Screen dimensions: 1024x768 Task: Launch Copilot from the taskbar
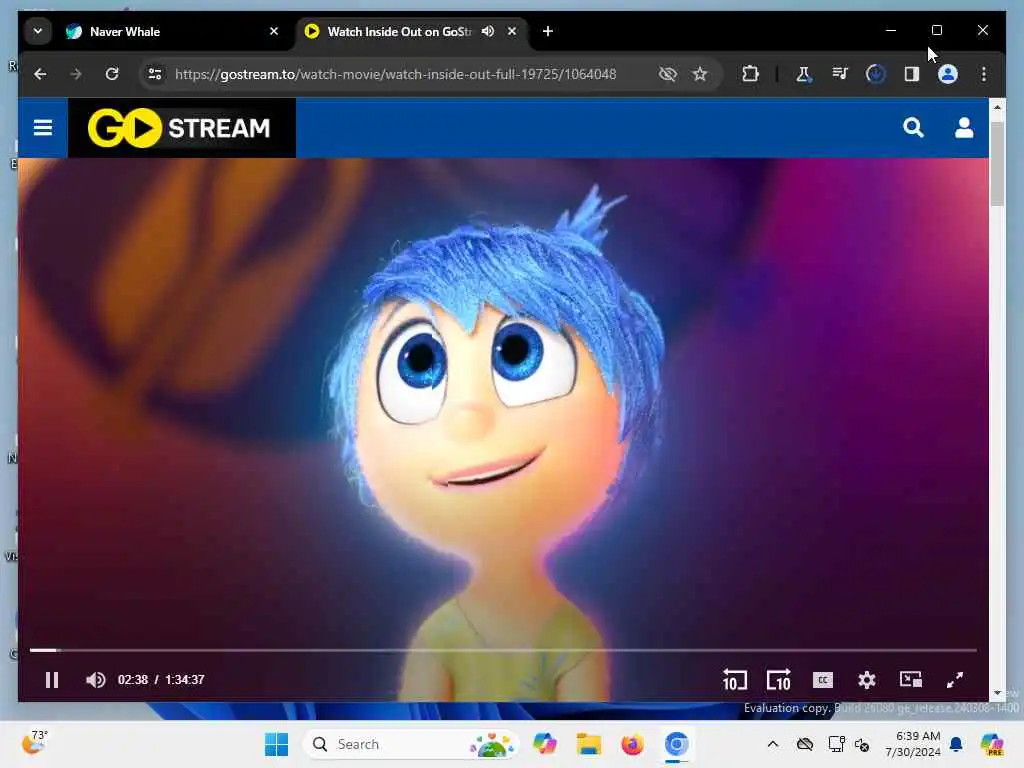[544, 744]
